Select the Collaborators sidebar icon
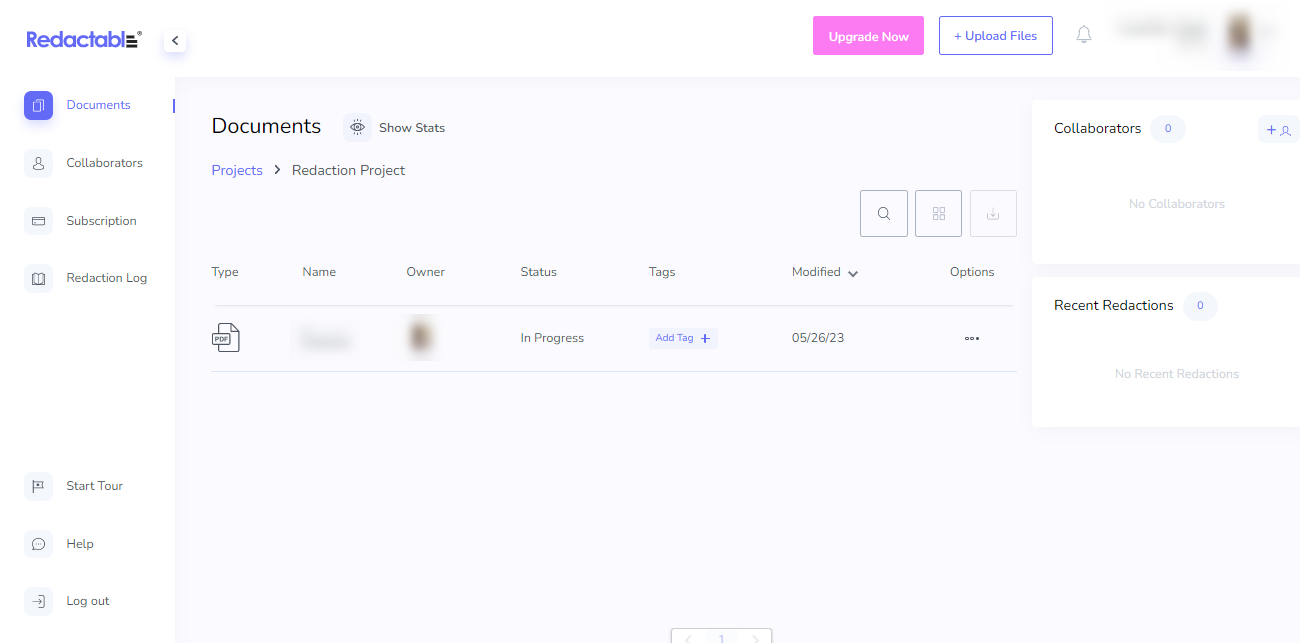This screenshot has width=1300, height=643. point(38,163)
